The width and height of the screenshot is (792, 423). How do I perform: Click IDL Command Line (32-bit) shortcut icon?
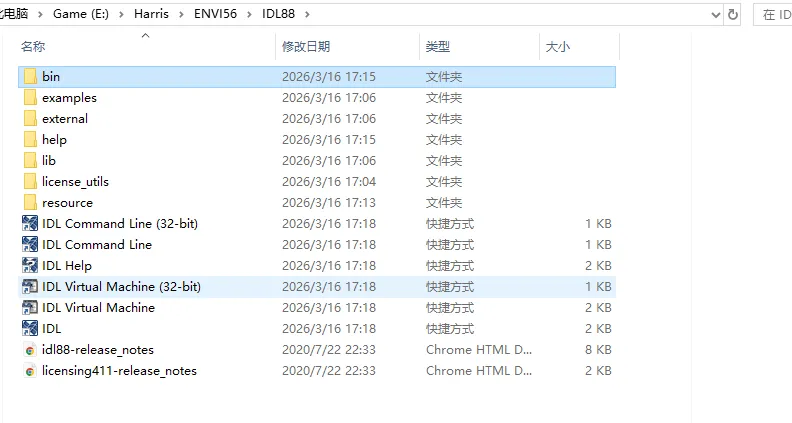click(x=30, y=223)
